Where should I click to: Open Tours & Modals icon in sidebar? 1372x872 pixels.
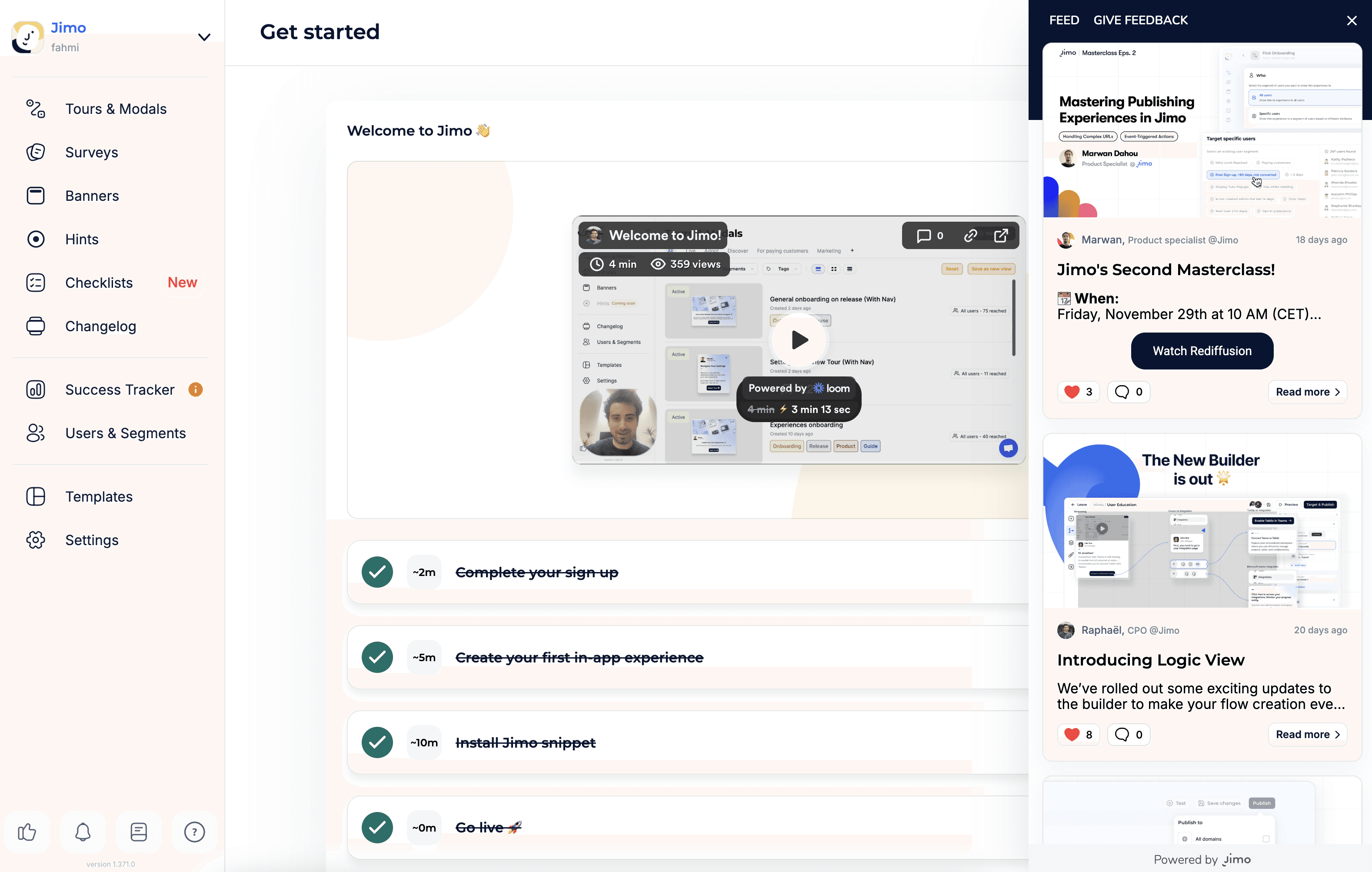[35, 109]
